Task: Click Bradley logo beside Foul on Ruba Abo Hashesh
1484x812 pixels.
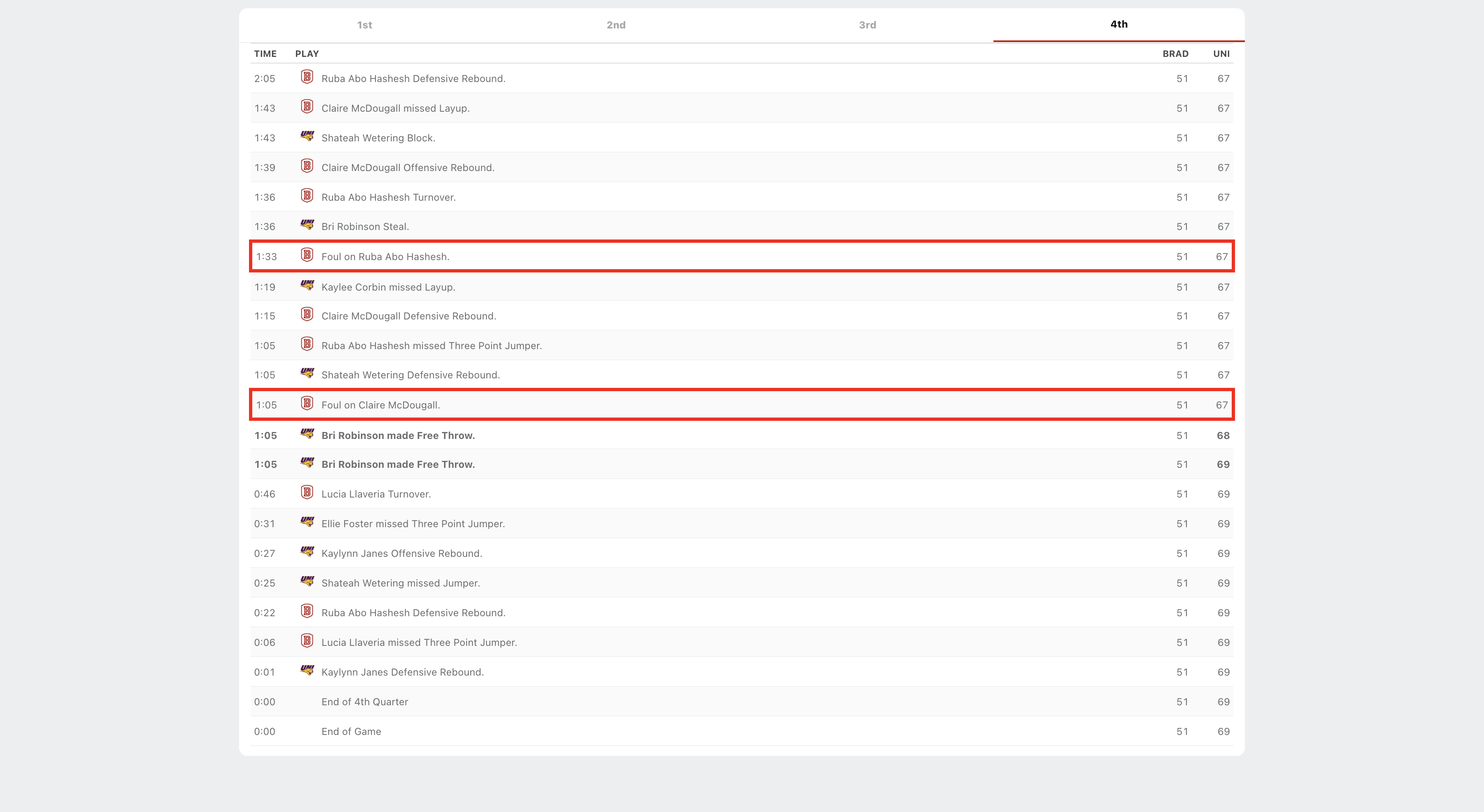Action: tap(307, 255)
